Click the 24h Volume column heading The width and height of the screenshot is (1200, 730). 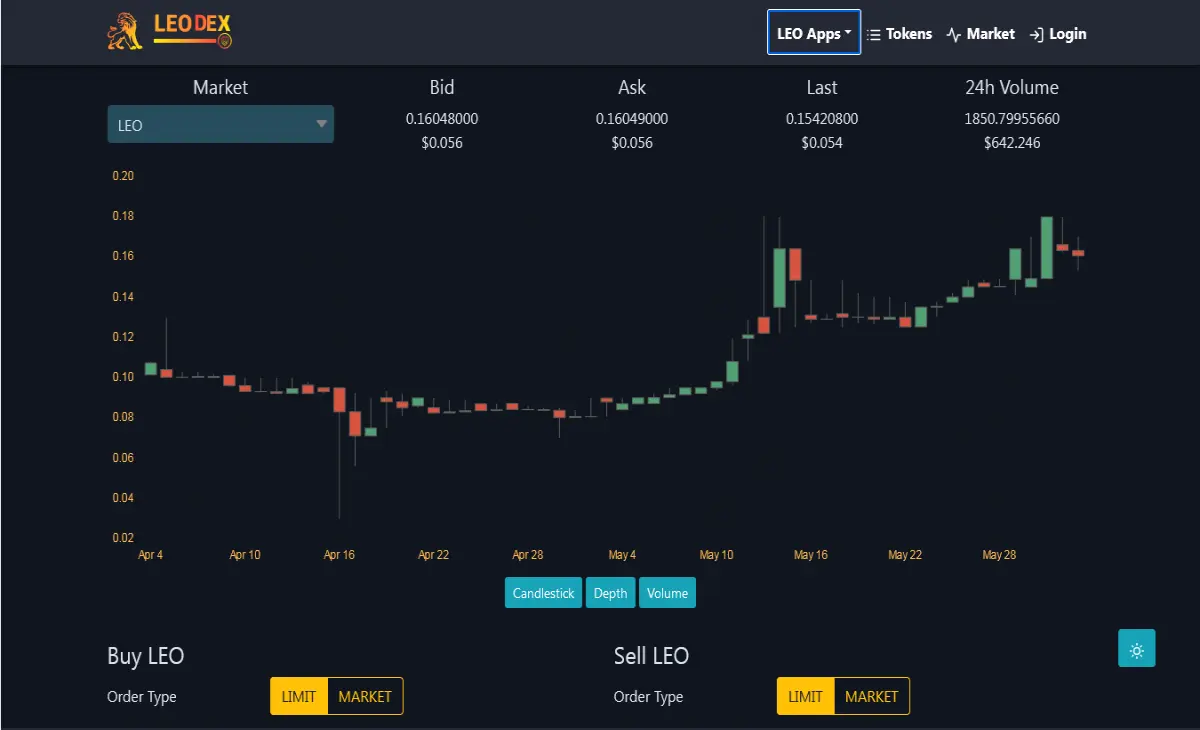point(1012,87)
